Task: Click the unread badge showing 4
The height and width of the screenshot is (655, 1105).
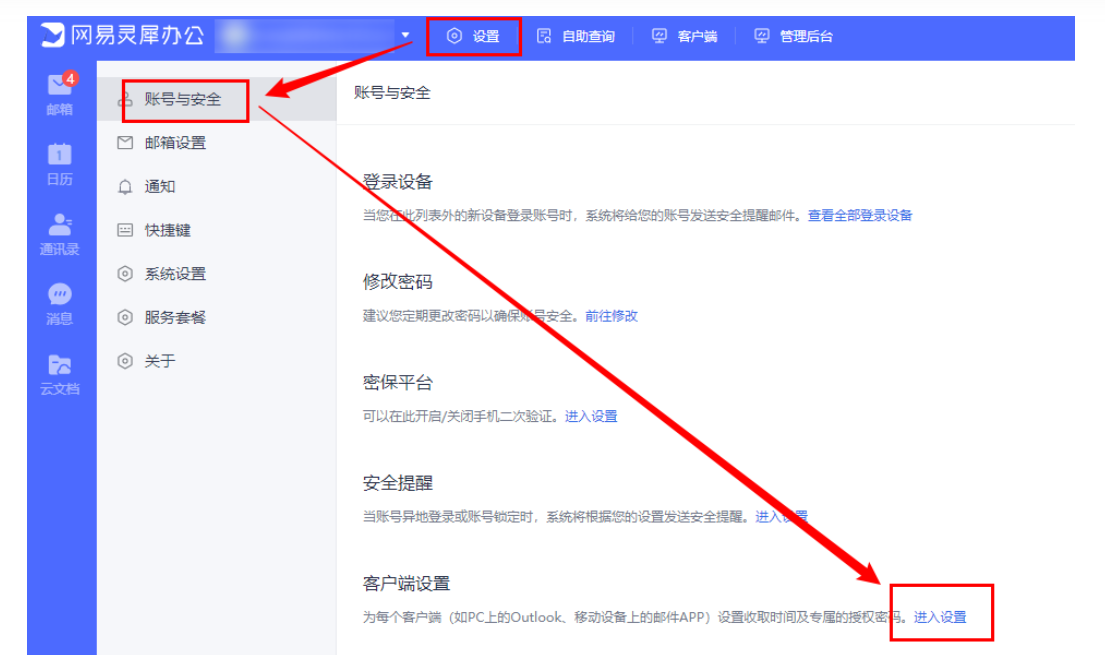Action: (x=70, y=78)
